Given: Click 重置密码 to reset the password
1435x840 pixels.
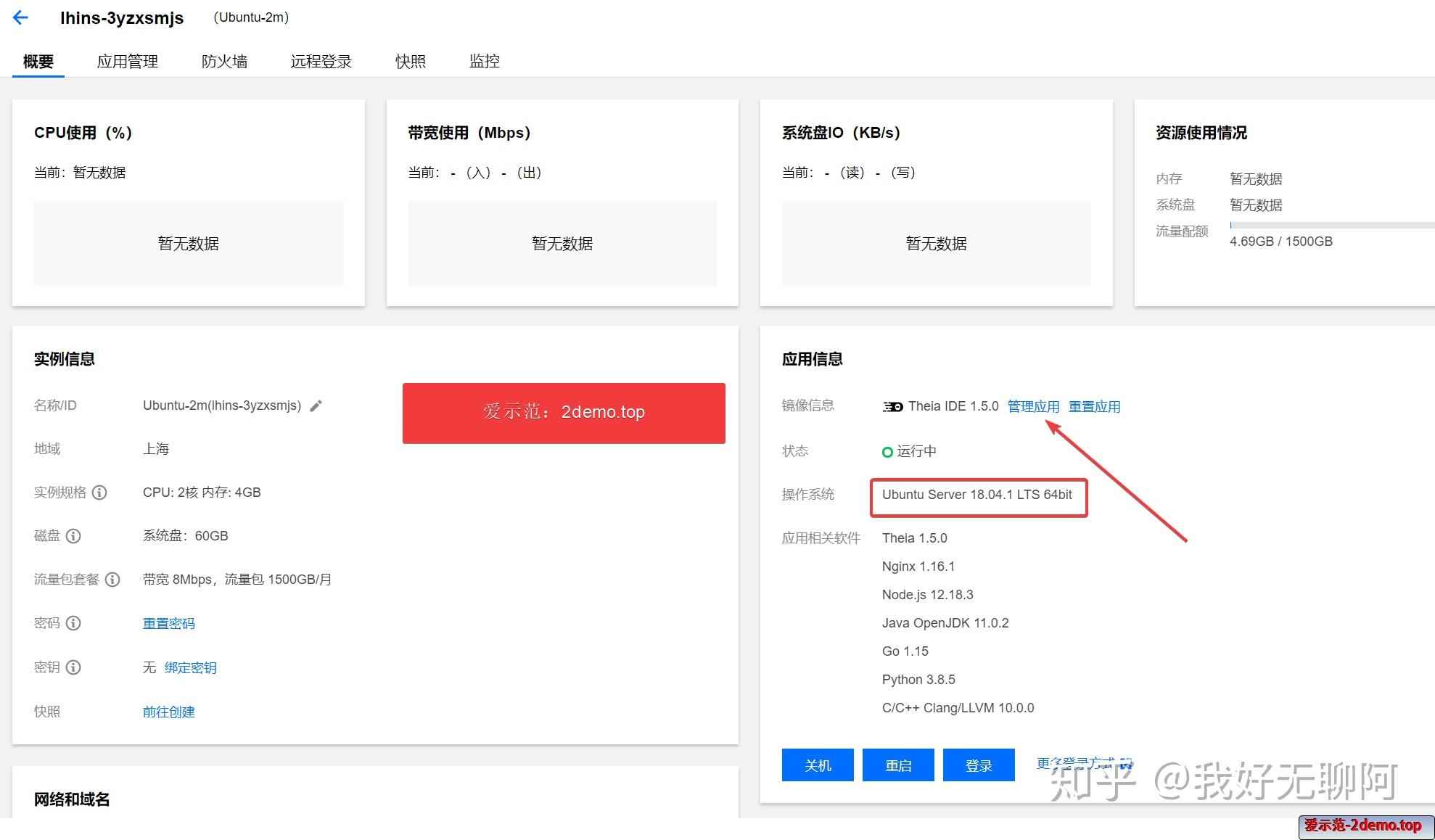Looking at the screenshot, I should pos(168,622).
